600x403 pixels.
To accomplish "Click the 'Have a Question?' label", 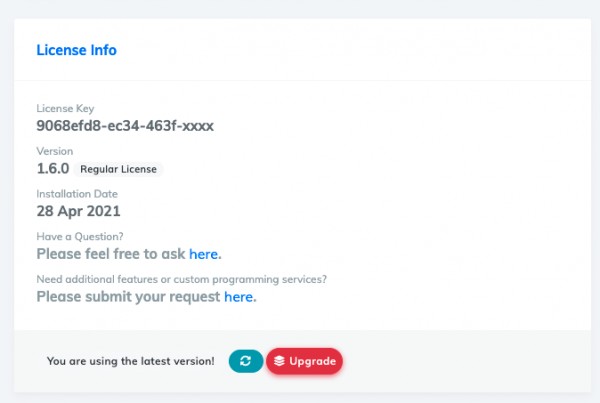I will 80,237.
